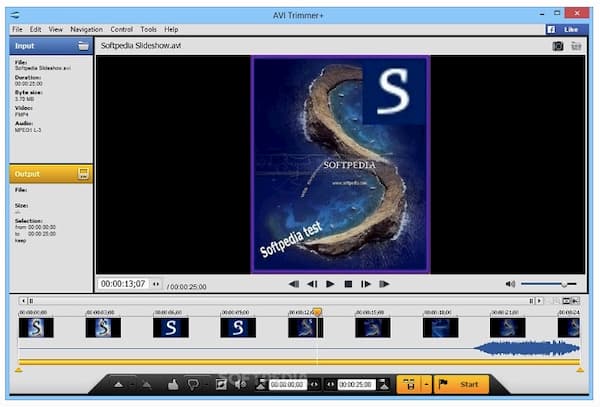Image resolution: width=600 pixels, height=407 pixels.
Task: Select the thumbnail at 00:00:09
Action: pyautogui.click(x=238, y=328)
